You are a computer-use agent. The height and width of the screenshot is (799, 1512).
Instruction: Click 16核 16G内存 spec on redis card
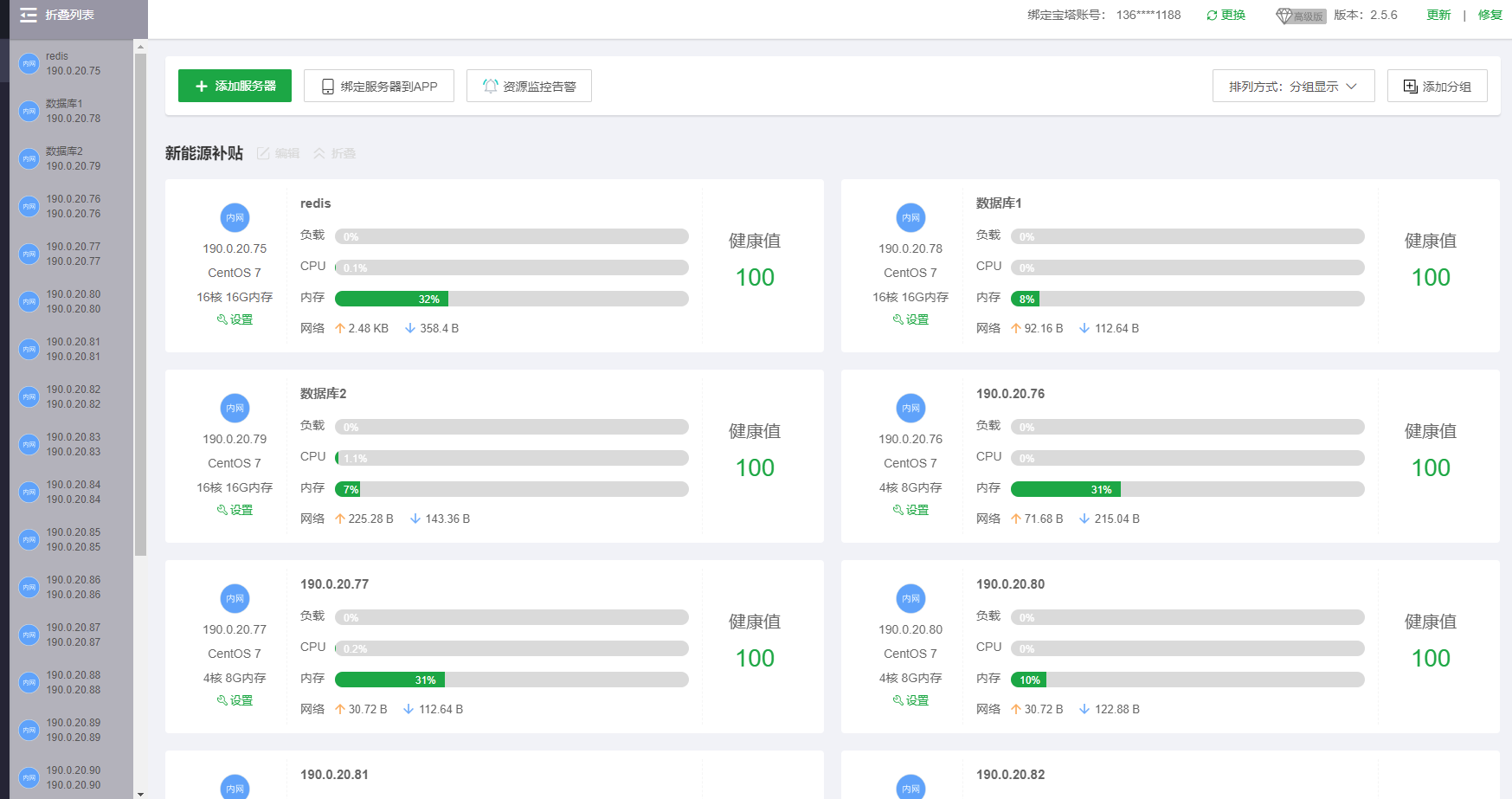[235, 297]
